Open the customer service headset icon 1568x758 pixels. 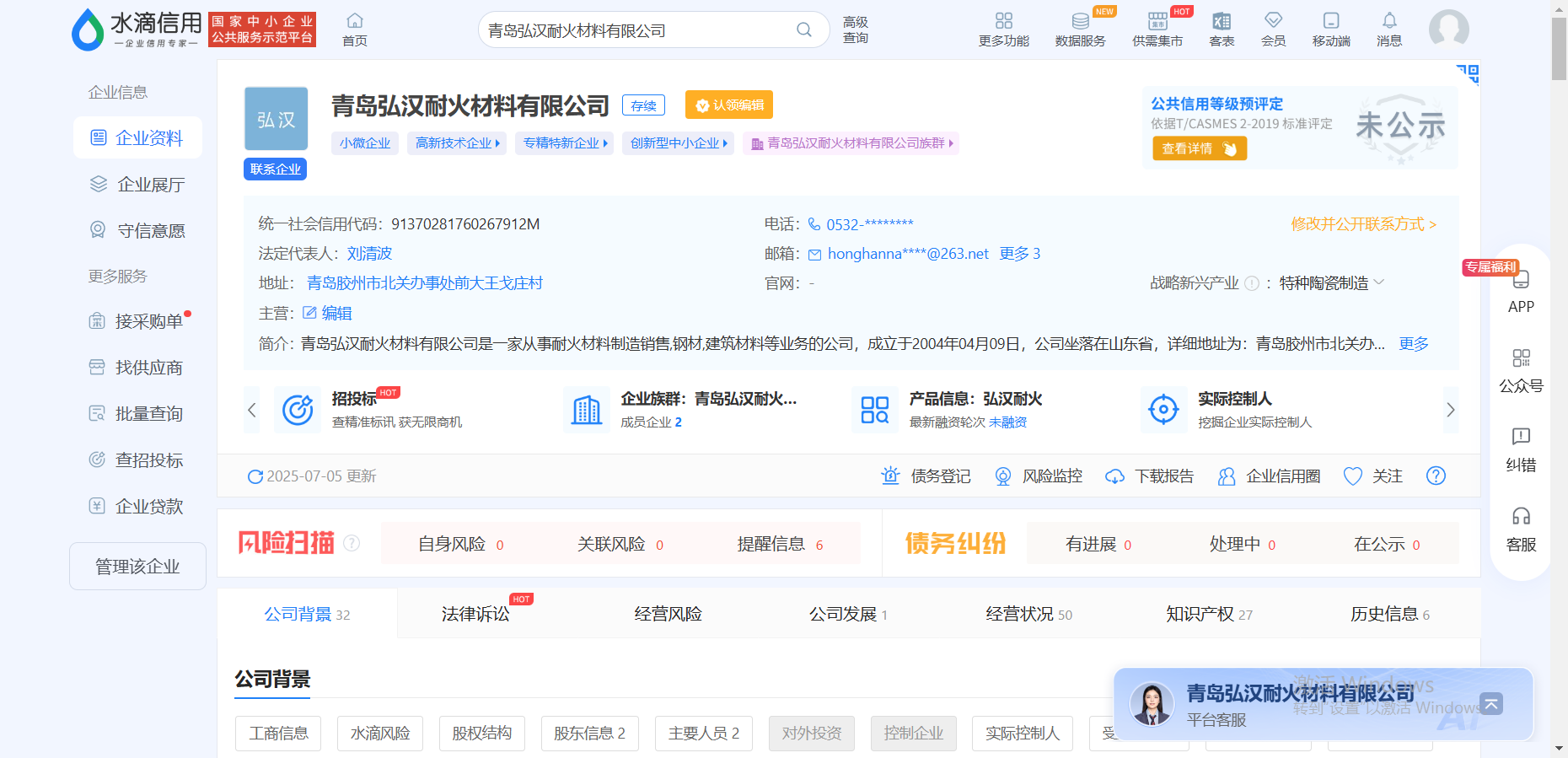point(1521,516)
